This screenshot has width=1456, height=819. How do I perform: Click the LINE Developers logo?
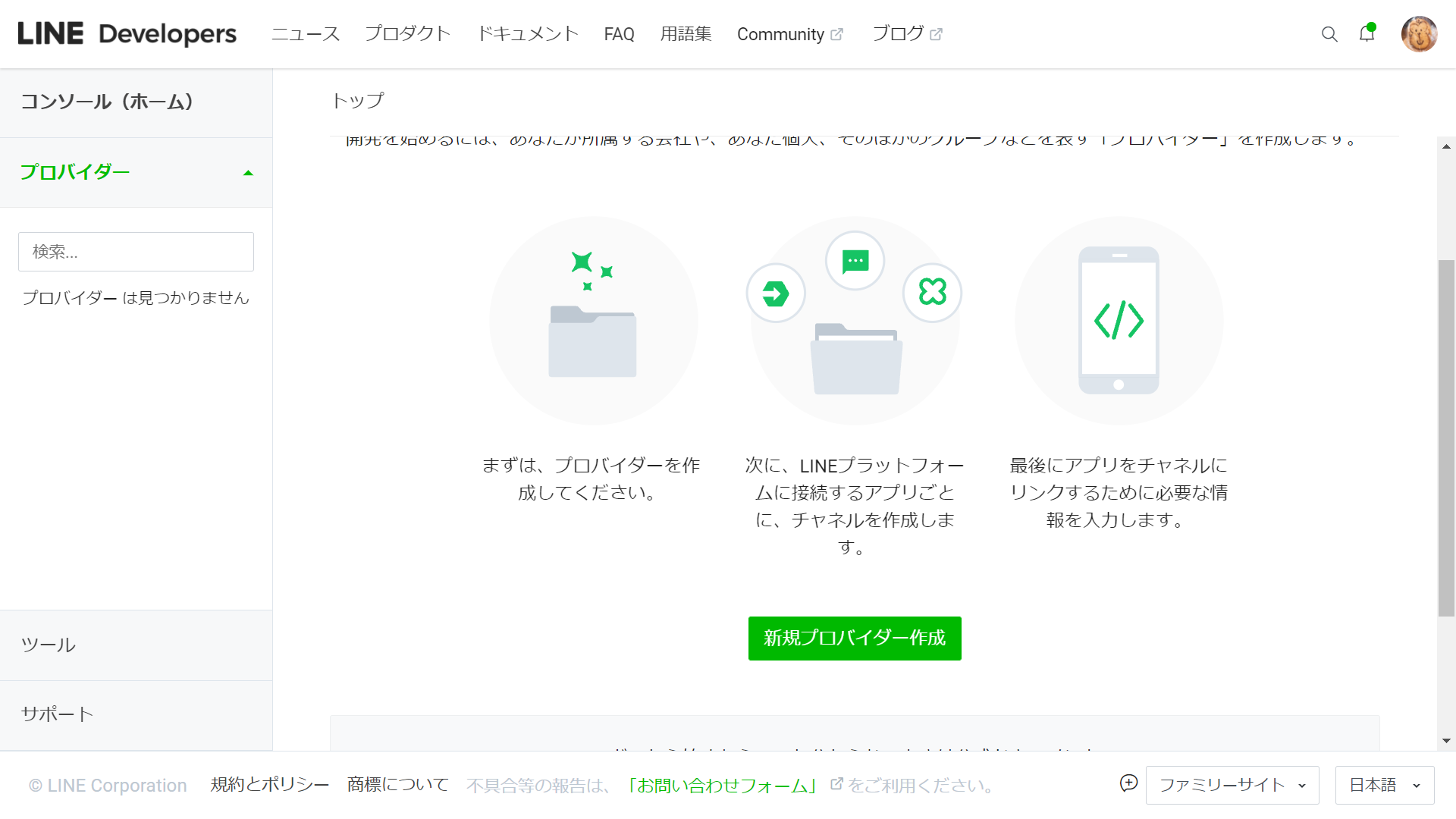tap(127, 34)
